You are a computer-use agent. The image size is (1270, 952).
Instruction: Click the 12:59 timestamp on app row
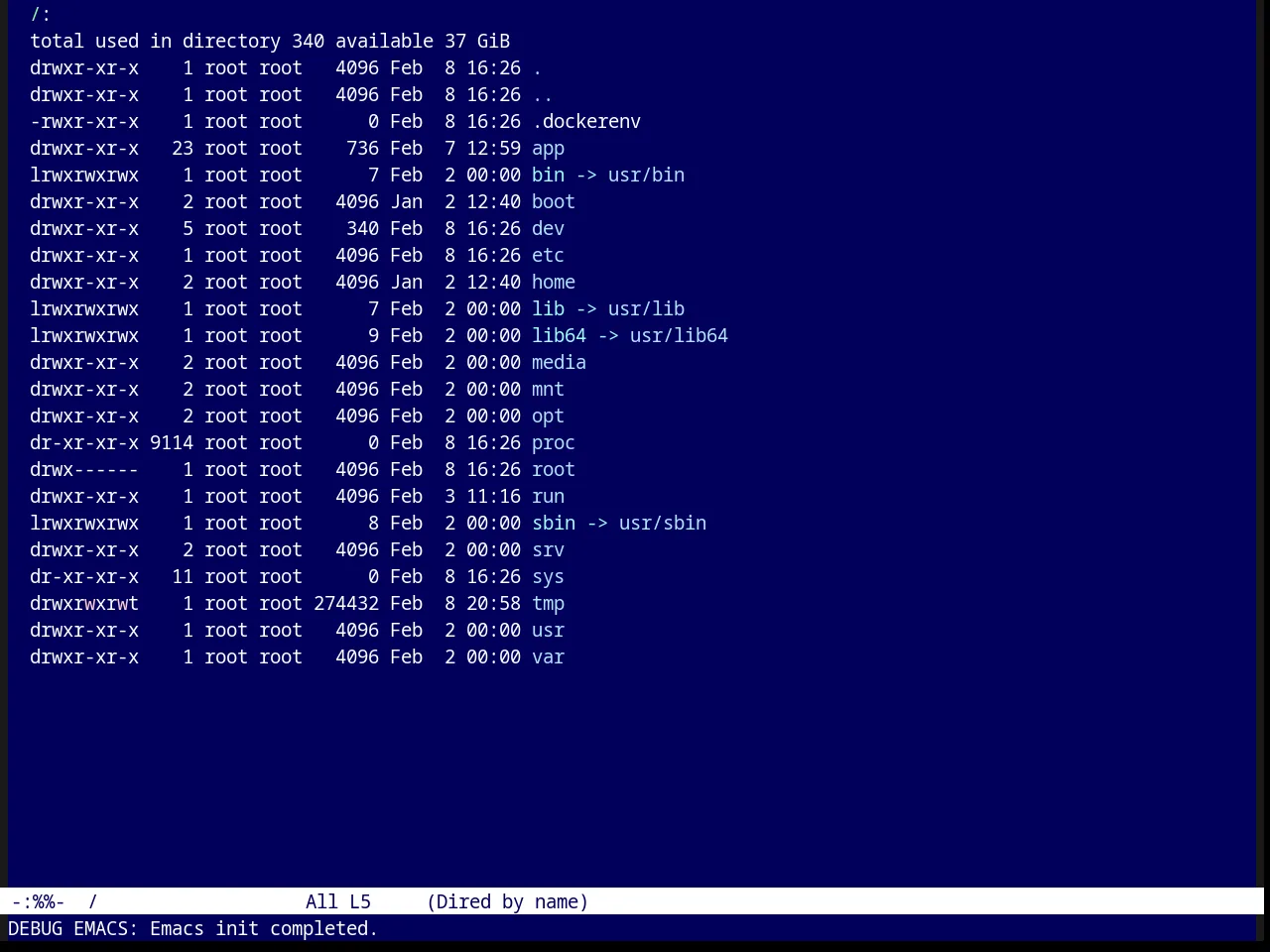pos(493,149)
